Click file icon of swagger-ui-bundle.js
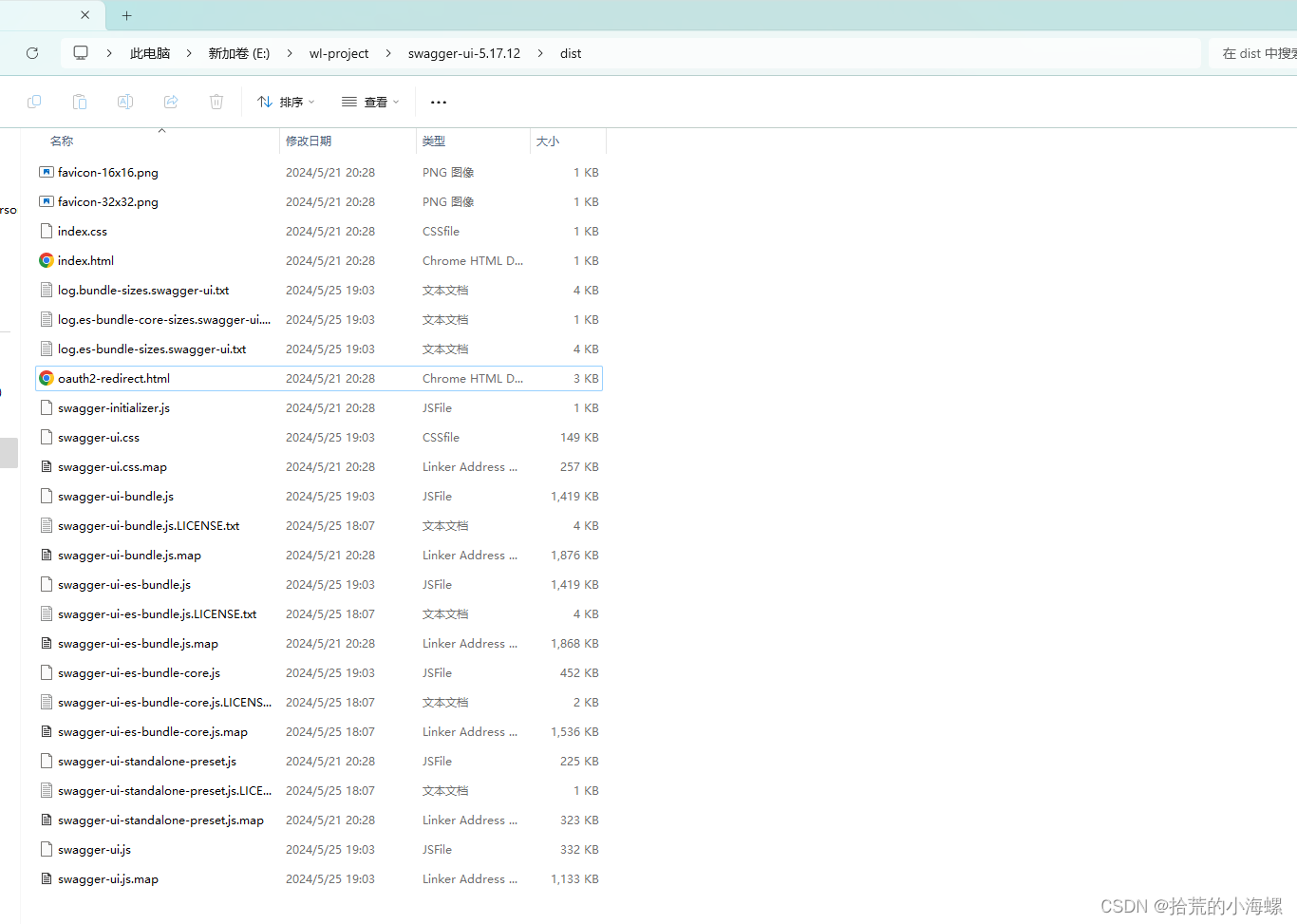This screenshot has height=924, width=1297. click(x=46, y=496)
